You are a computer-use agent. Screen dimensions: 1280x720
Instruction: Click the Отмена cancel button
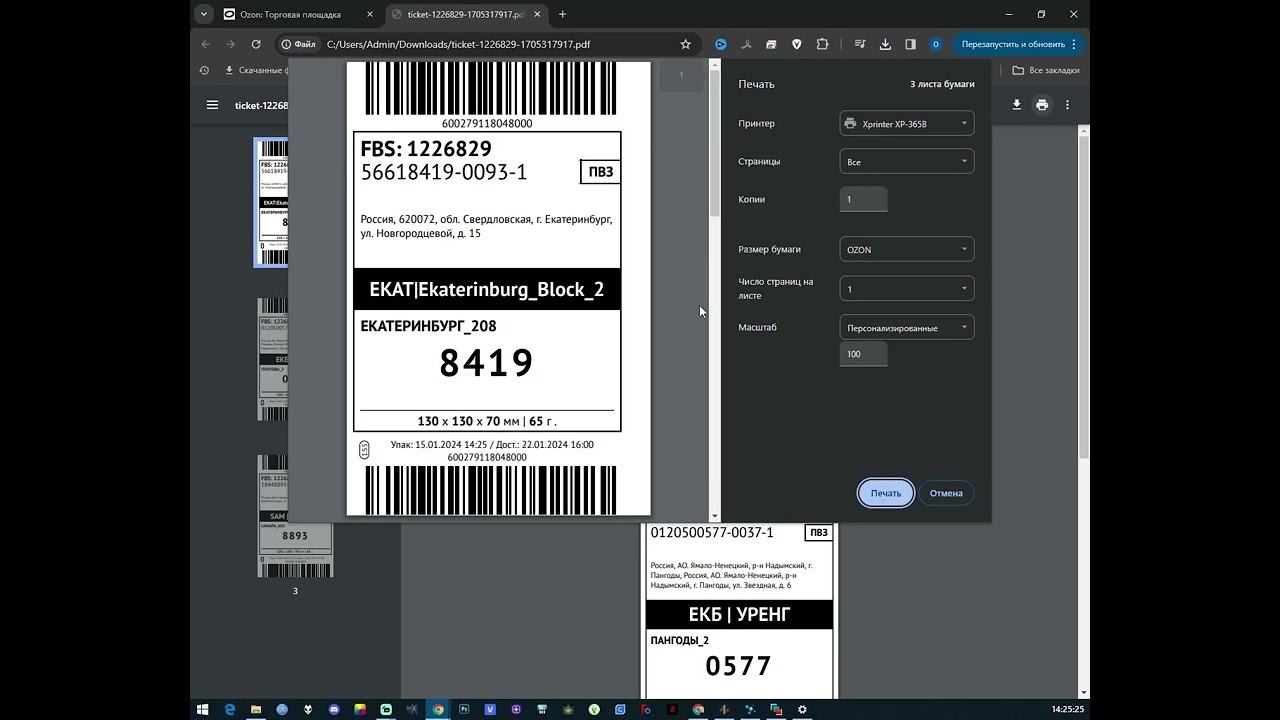click(x=946, y=493)
